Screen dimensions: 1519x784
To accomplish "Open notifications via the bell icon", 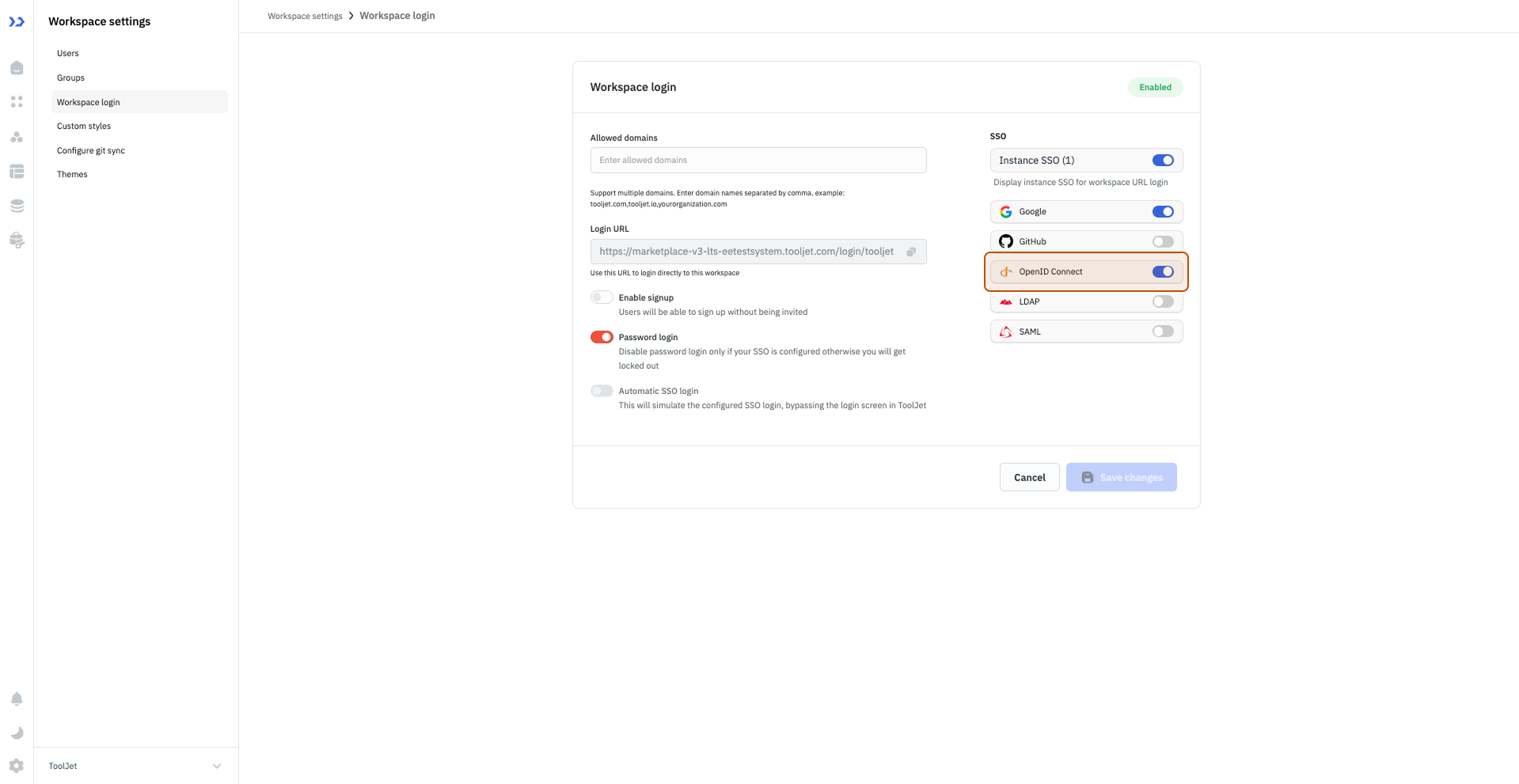I will pos(17,699).
